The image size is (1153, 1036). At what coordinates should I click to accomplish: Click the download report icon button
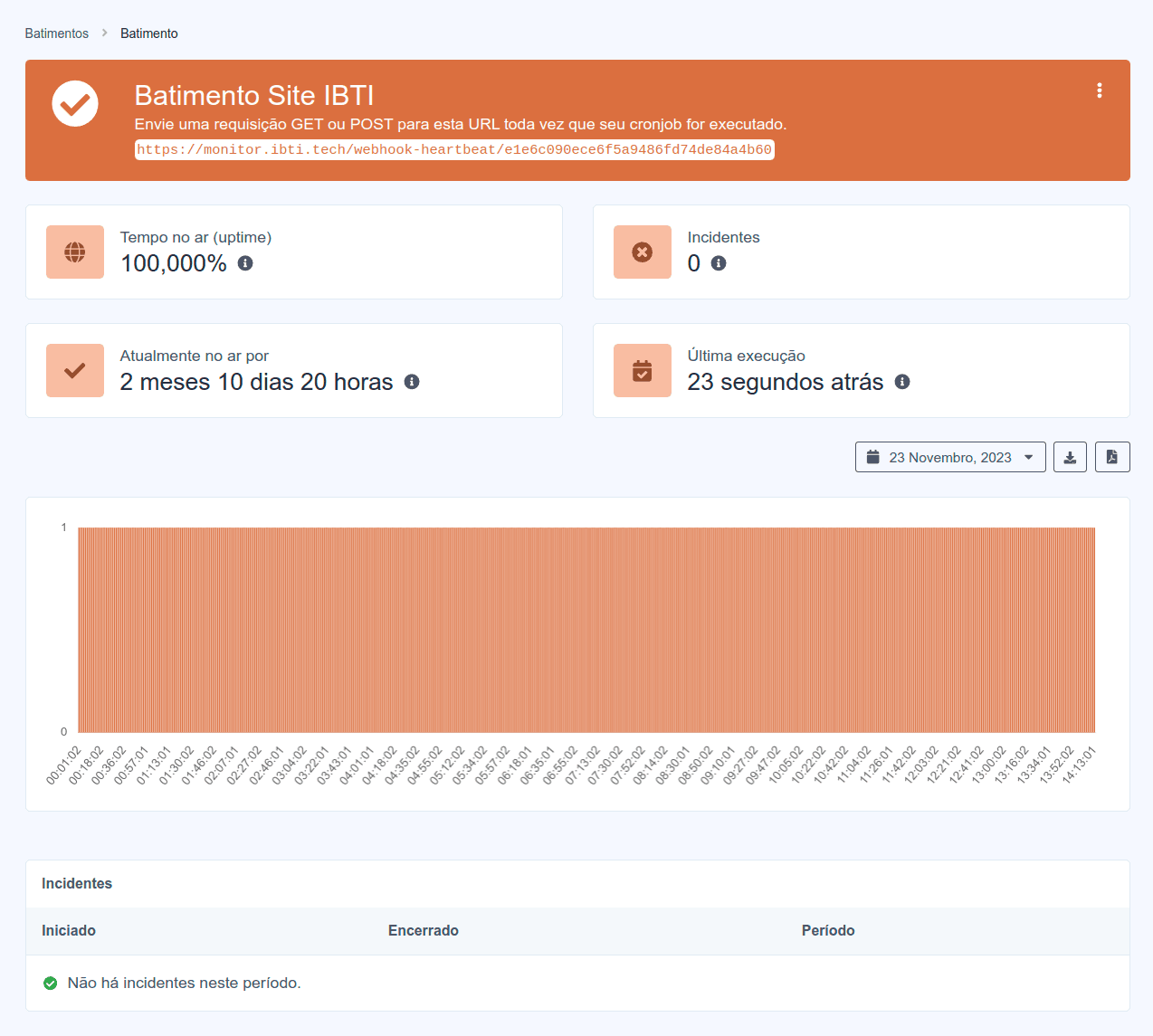pyautogui.click(x=1070, y=457)
